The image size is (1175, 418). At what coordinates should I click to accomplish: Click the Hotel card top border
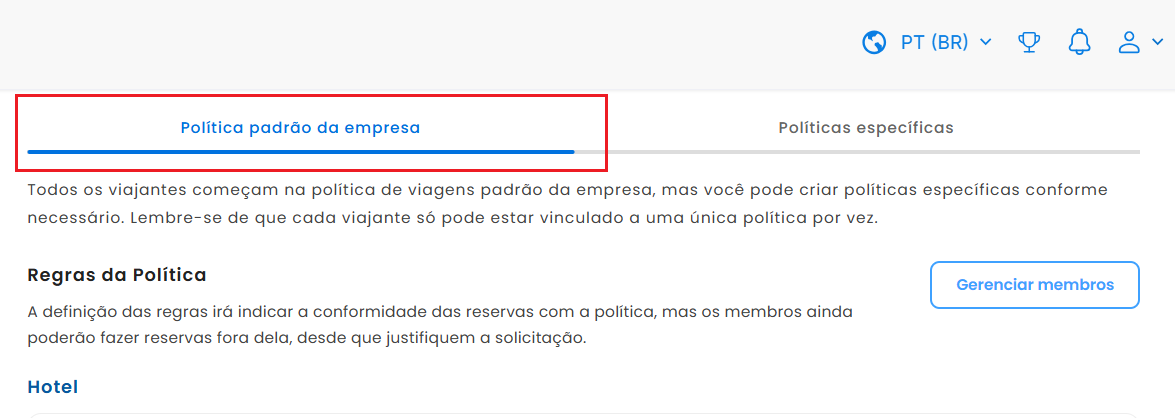[584, 414]
